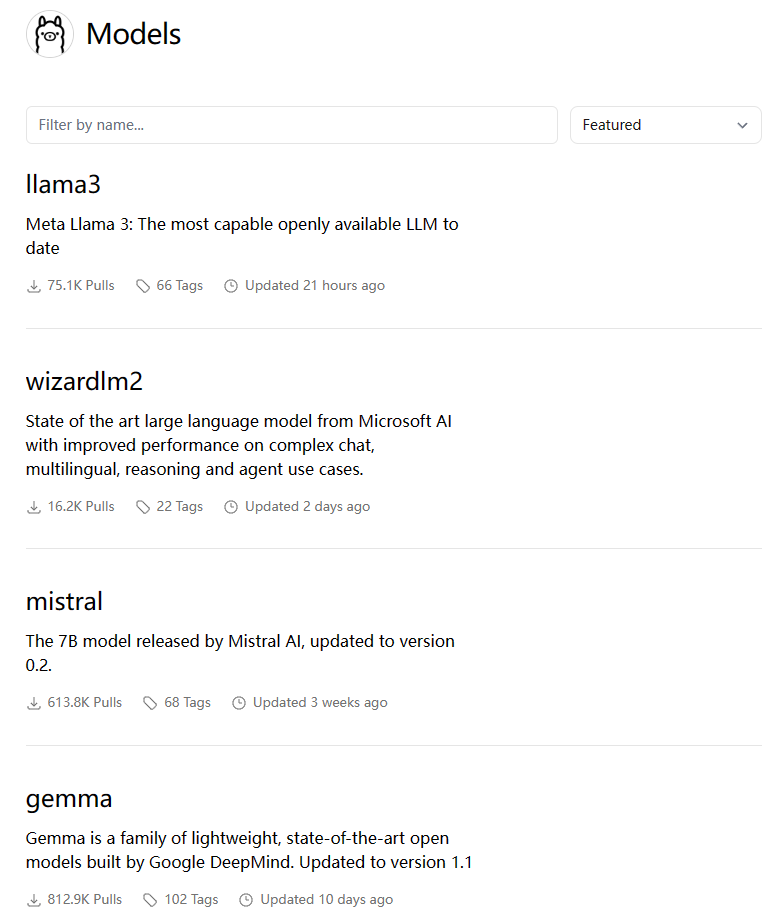This screenshot has height=920, width=769.
Task: Click the tag icon beside 22 Tags
Action: click(143, 507)
